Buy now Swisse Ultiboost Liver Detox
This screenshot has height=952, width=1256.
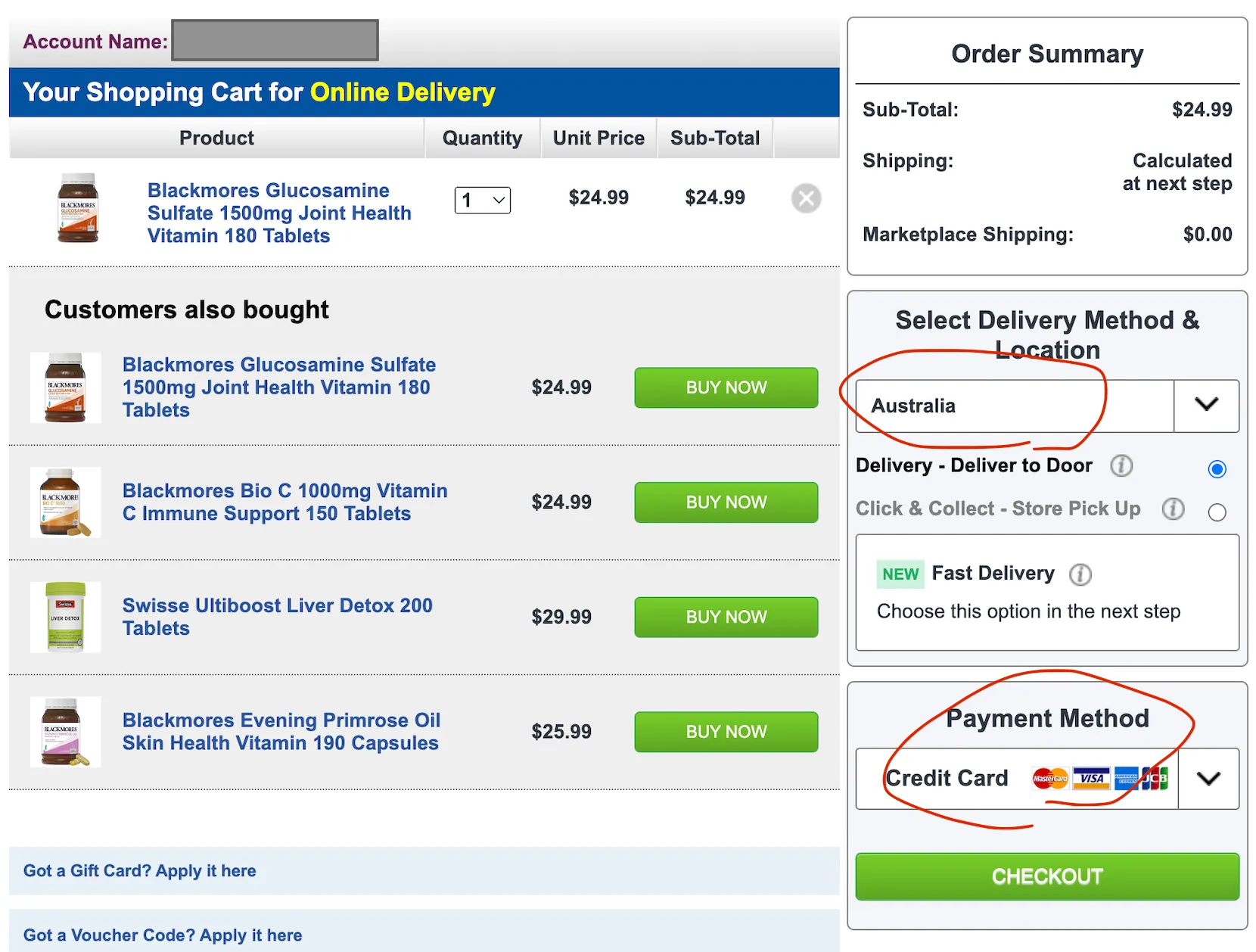point(726,617)
